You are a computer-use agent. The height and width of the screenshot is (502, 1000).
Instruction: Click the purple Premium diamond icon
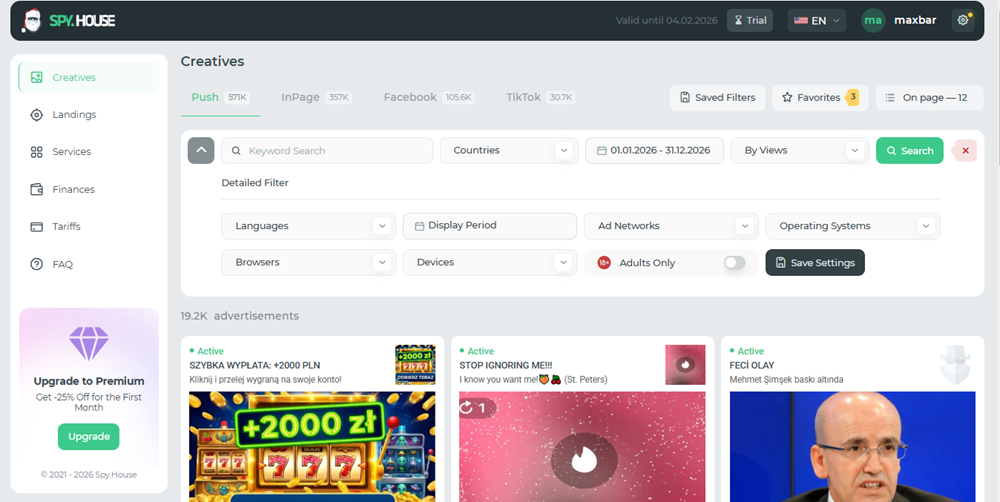click(89, 343)
